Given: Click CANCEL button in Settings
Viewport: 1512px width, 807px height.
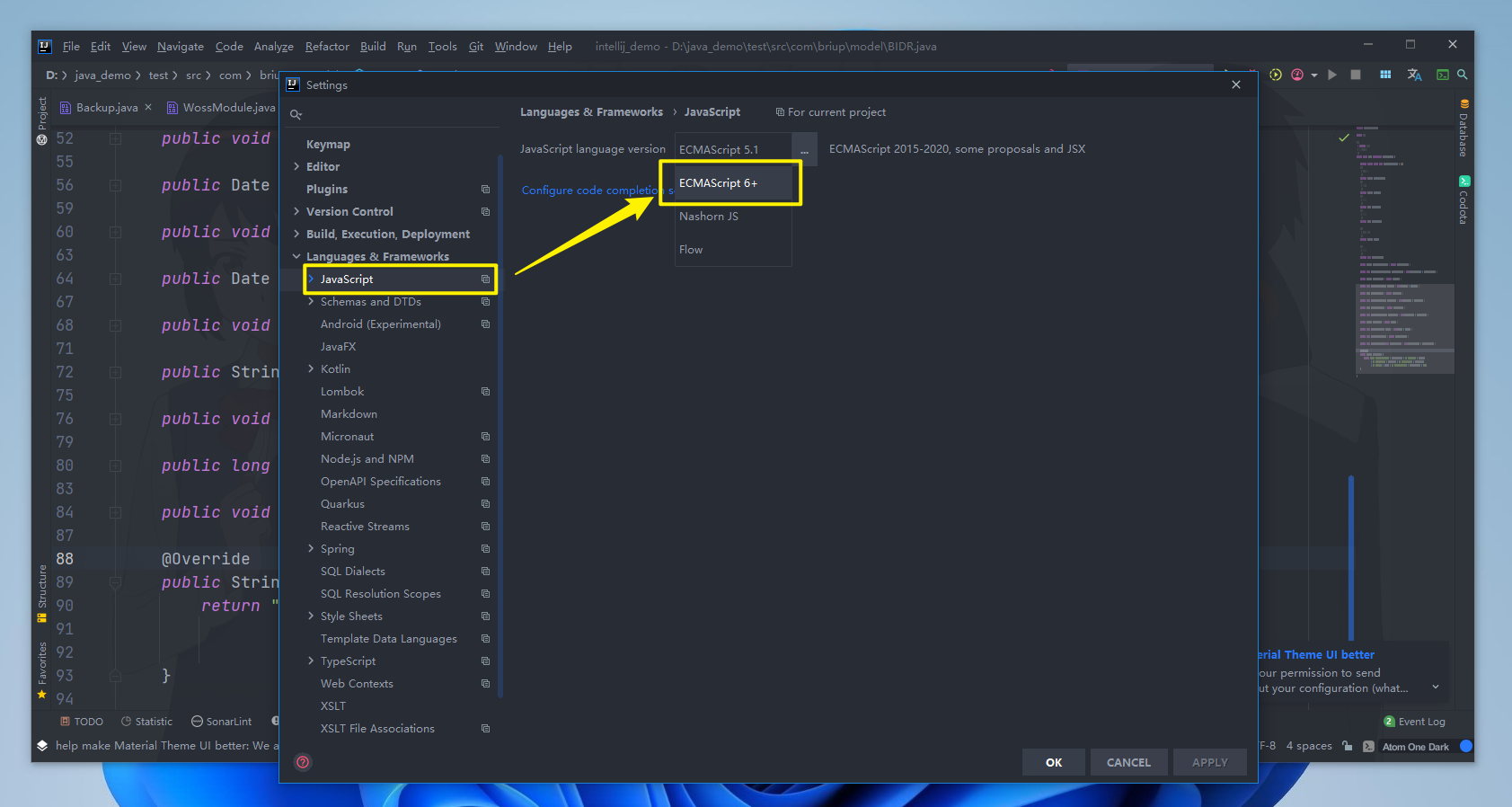Looking at the screenshot, I should click(x=1128, y=762).
